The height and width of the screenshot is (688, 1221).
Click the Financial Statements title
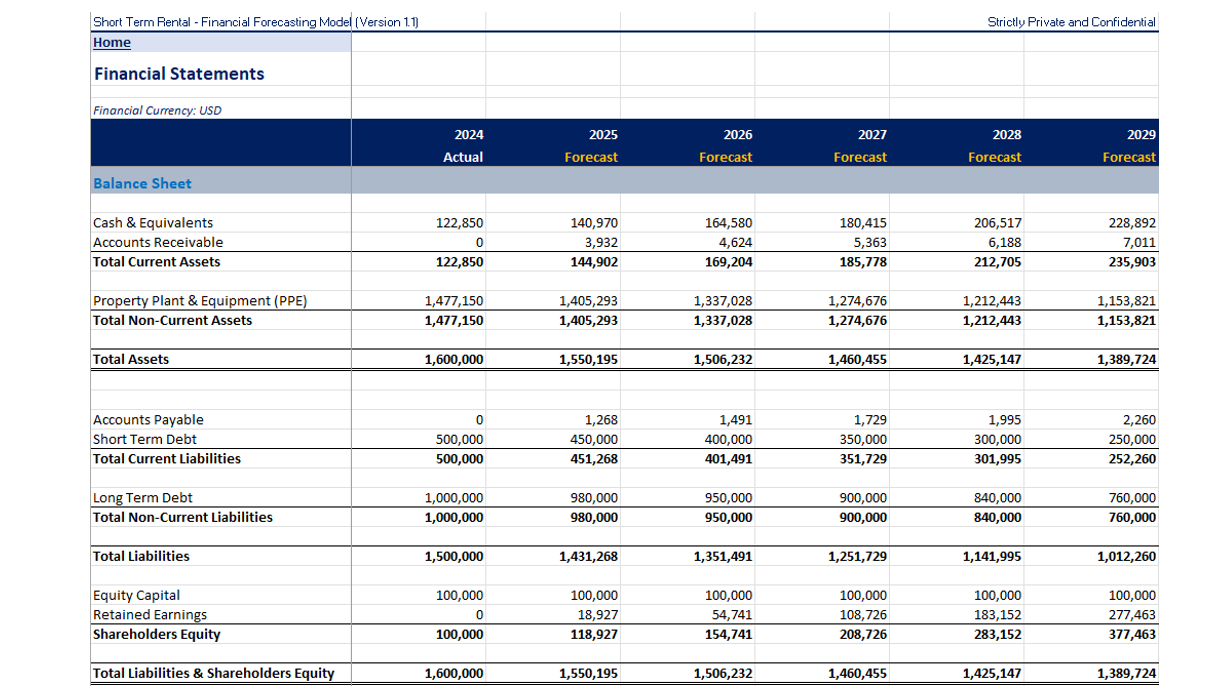(x=178, y=73)
